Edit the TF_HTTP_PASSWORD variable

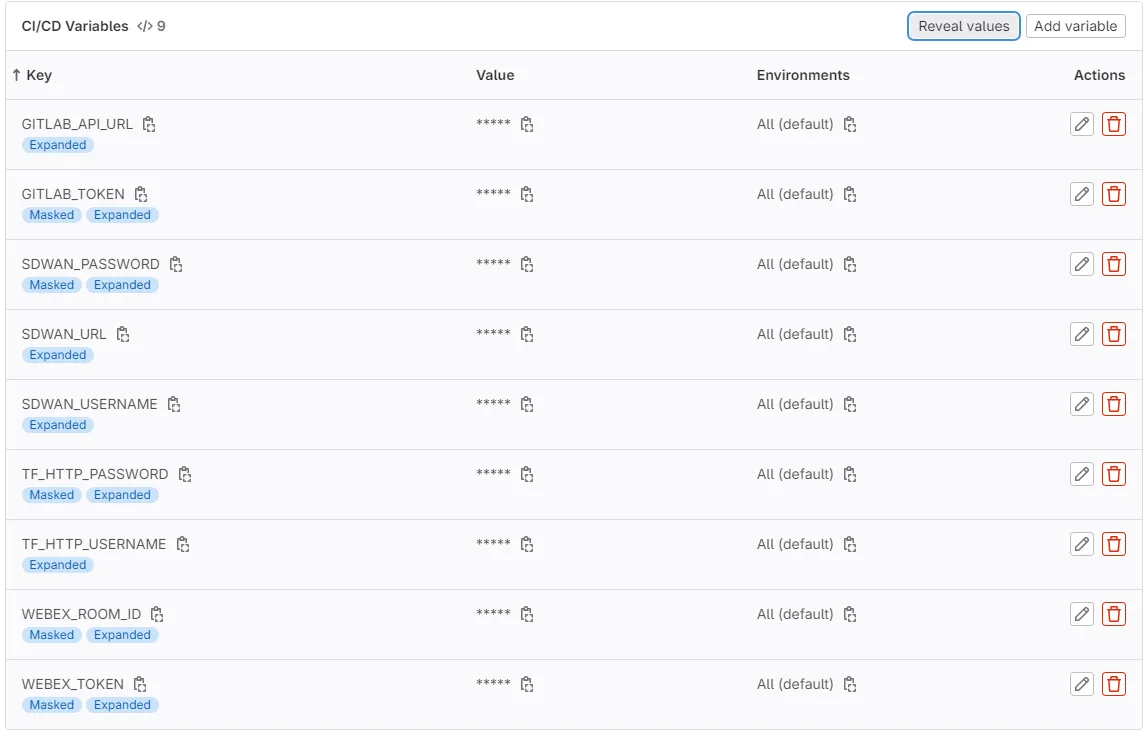(1081, 474)
